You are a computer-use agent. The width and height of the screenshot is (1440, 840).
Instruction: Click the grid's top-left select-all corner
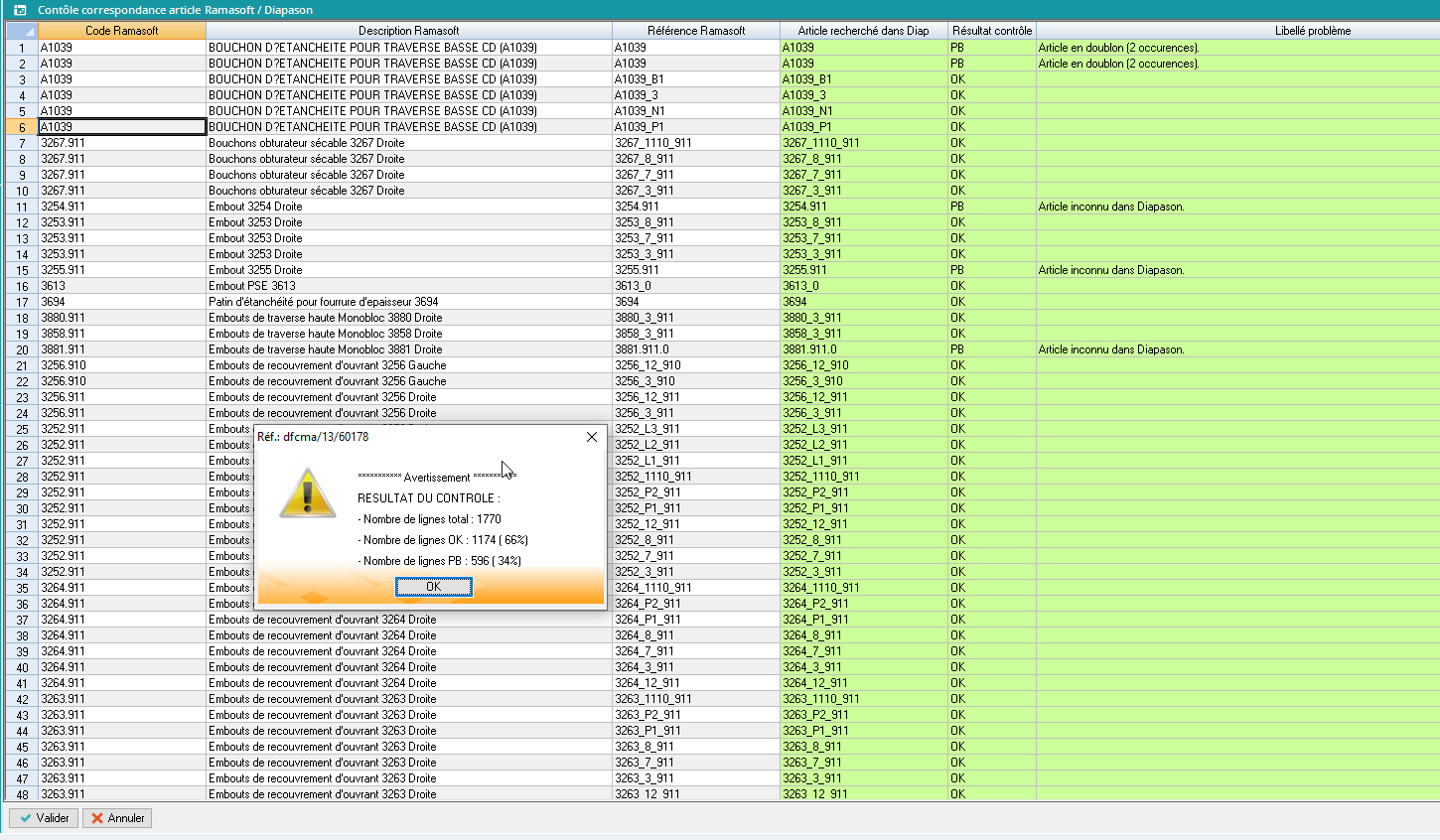click(19, 31)
